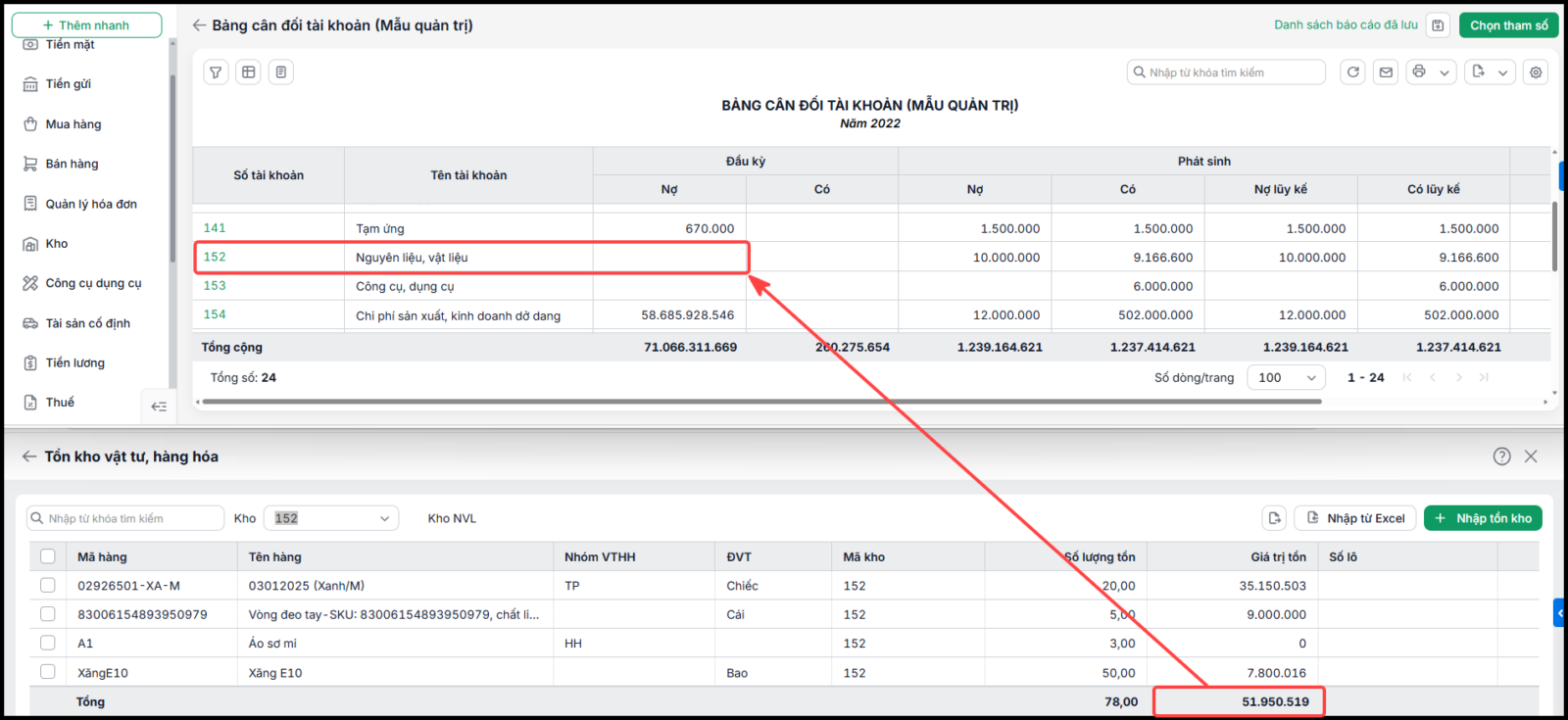Open Tài sản cố định menu
This screenshot has height=720, width=1568.
[87, 323]
